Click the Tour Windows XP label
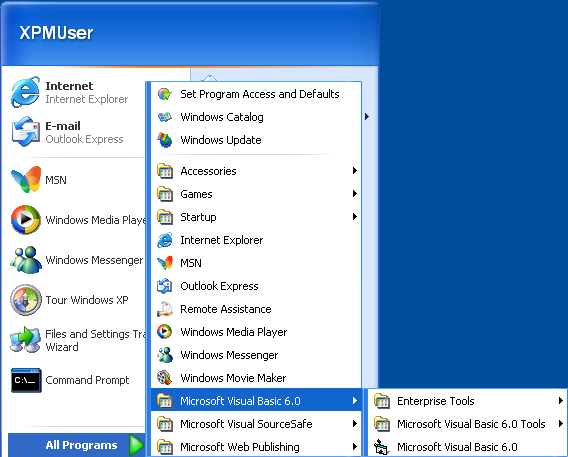Screen dimensions: 568x457 click(87, 300)
